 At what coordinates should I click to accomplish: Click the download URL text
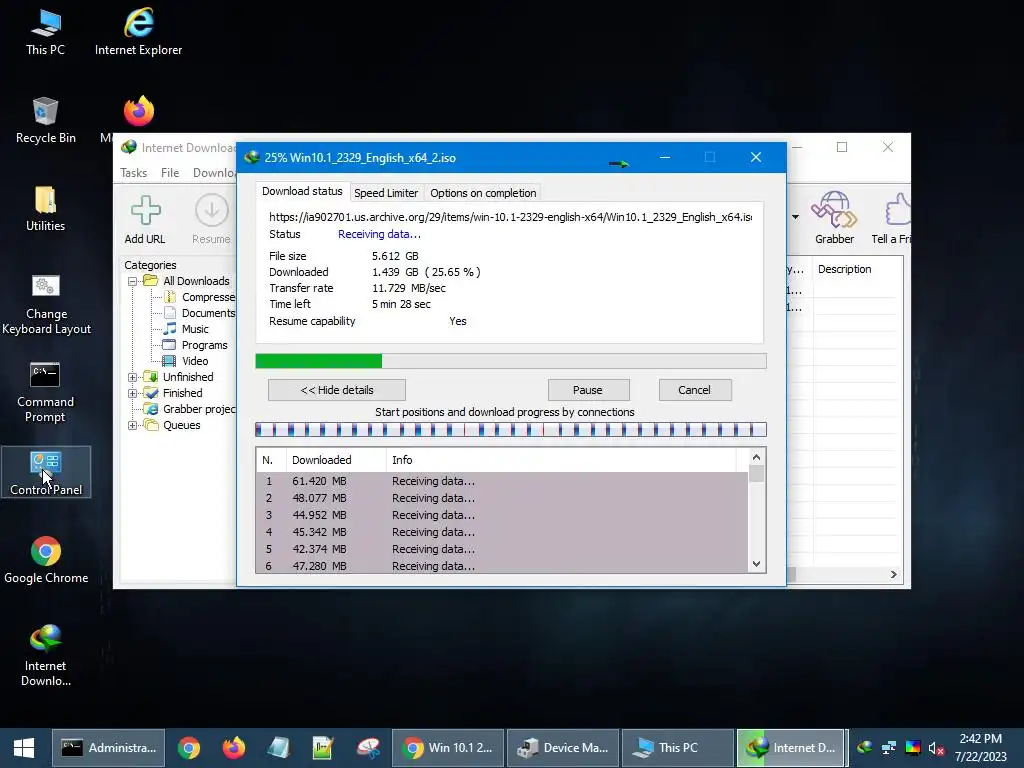[x=510, y=217]
